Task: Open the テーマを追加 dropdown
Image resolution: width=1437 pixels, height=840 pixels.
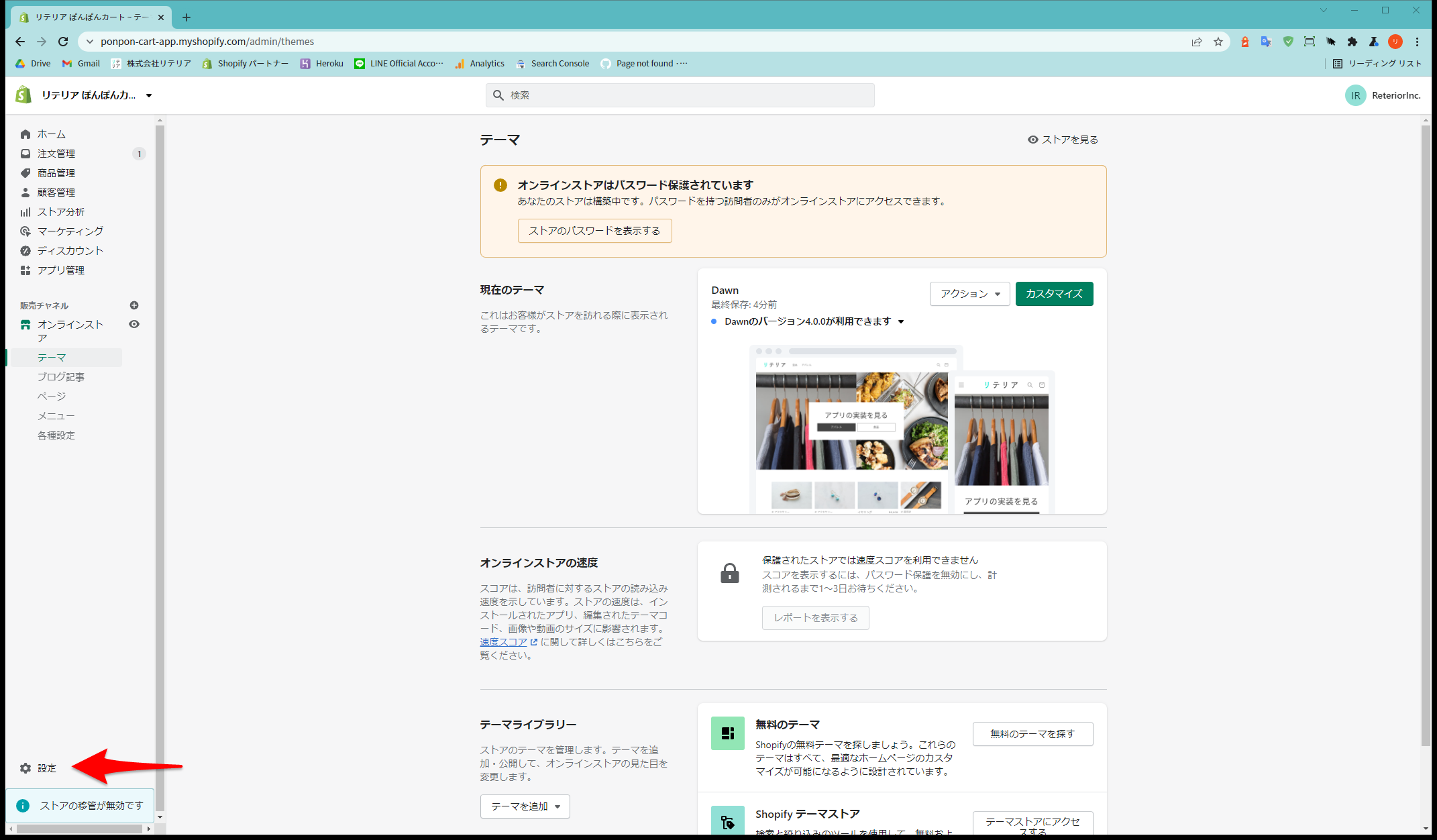Action: click(x=525, y=806)
